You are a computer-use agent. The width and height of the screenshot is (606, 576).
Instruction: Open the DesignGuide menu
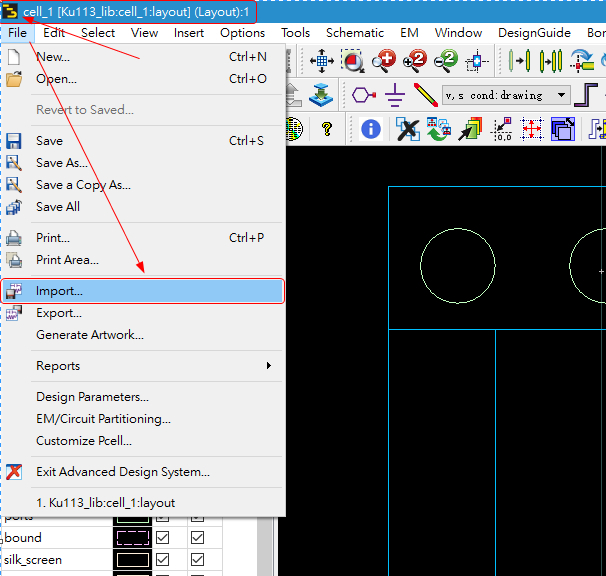534,33
